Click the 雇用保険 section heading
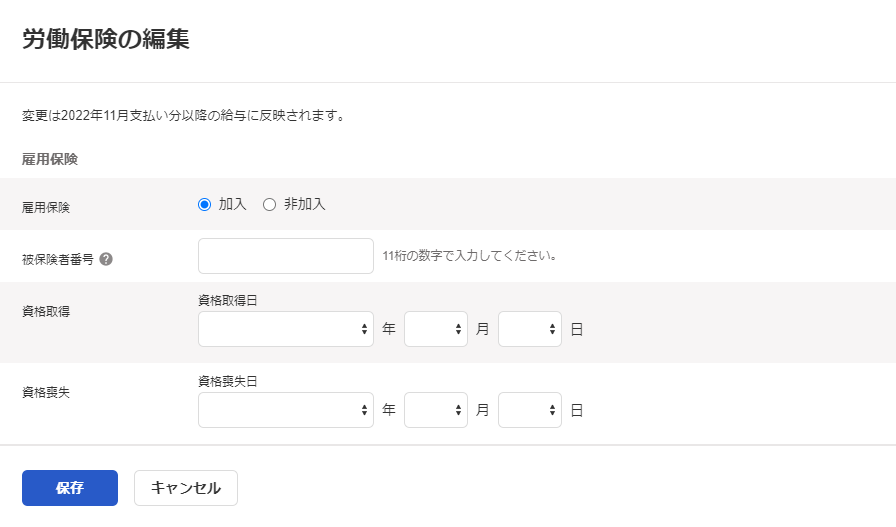Viewport: 896px width, 527px height. coord(50,159)
